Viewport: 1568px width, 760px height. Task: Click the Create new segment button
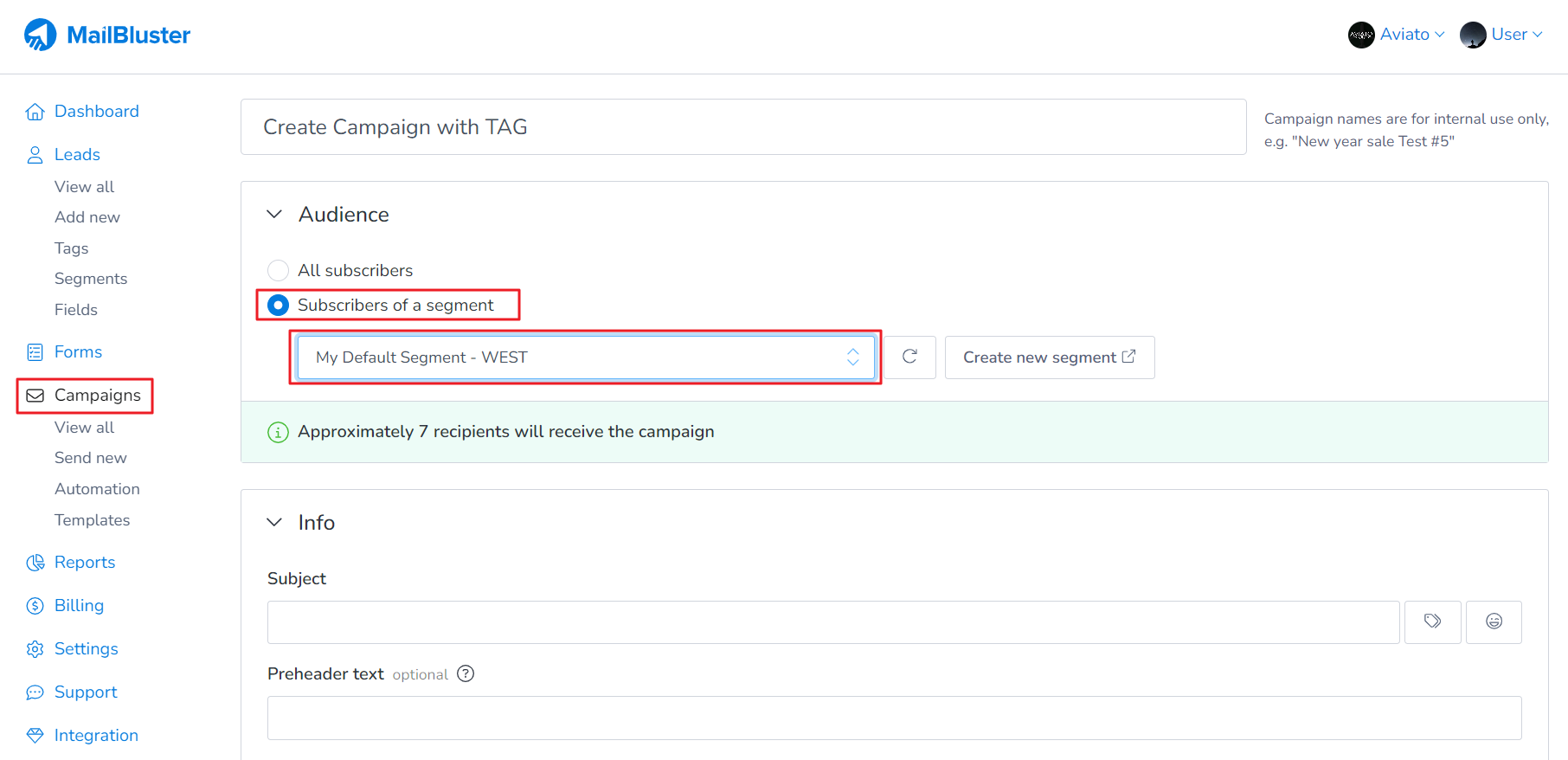[x=1049, y=357]
